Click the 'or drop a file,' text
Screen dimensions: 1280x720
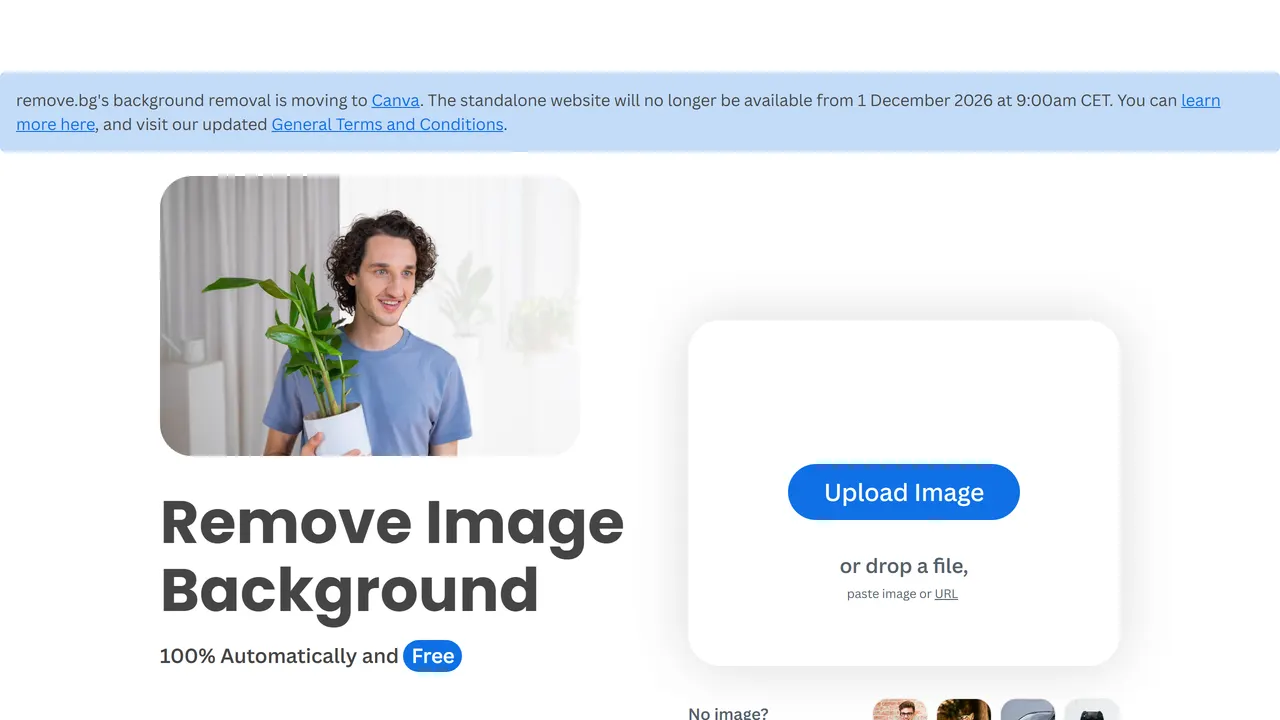904,566
